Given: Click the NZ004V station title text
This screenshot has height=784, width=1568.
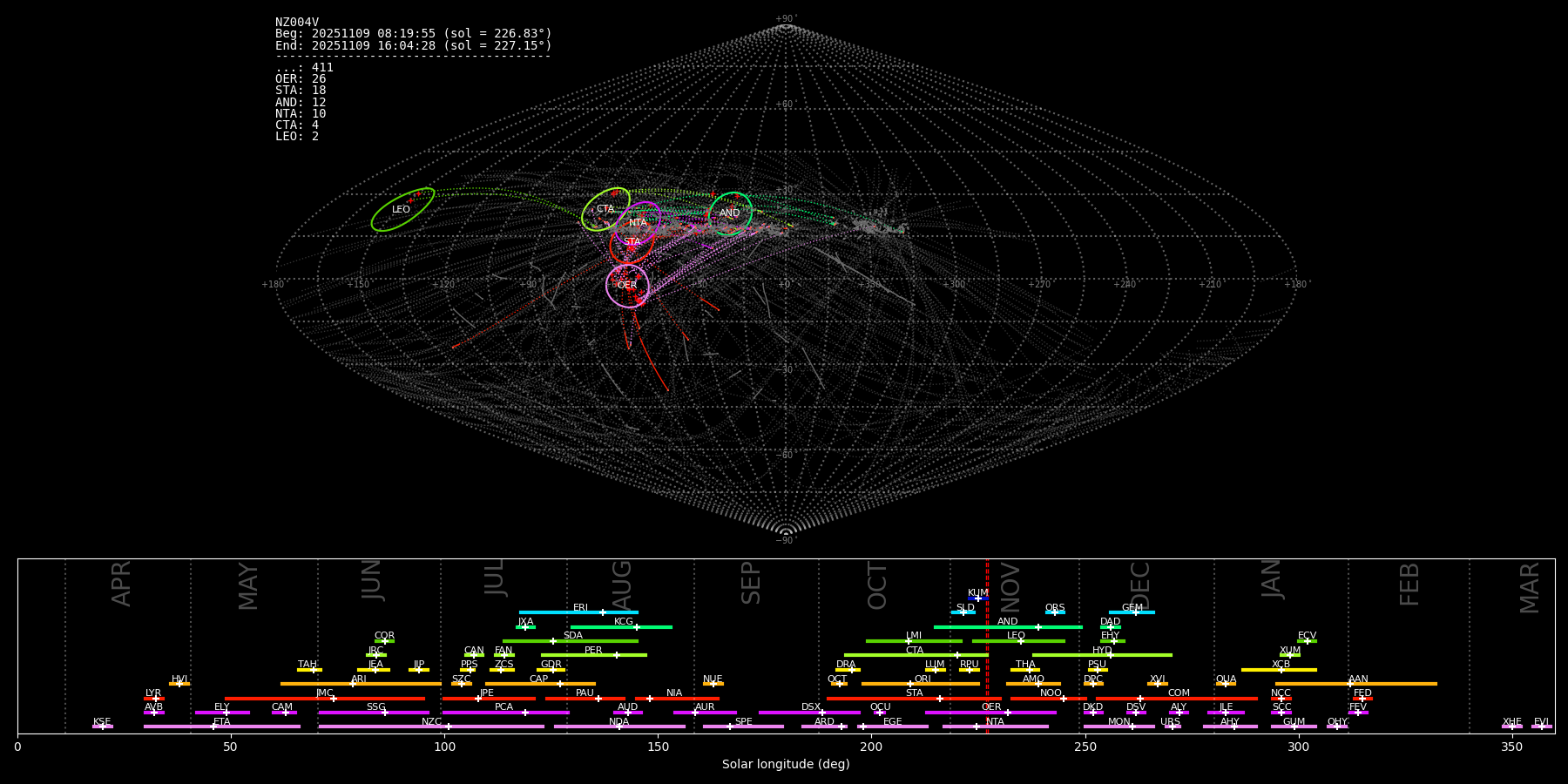Looking at the screenshot, I should click(297, 23).
